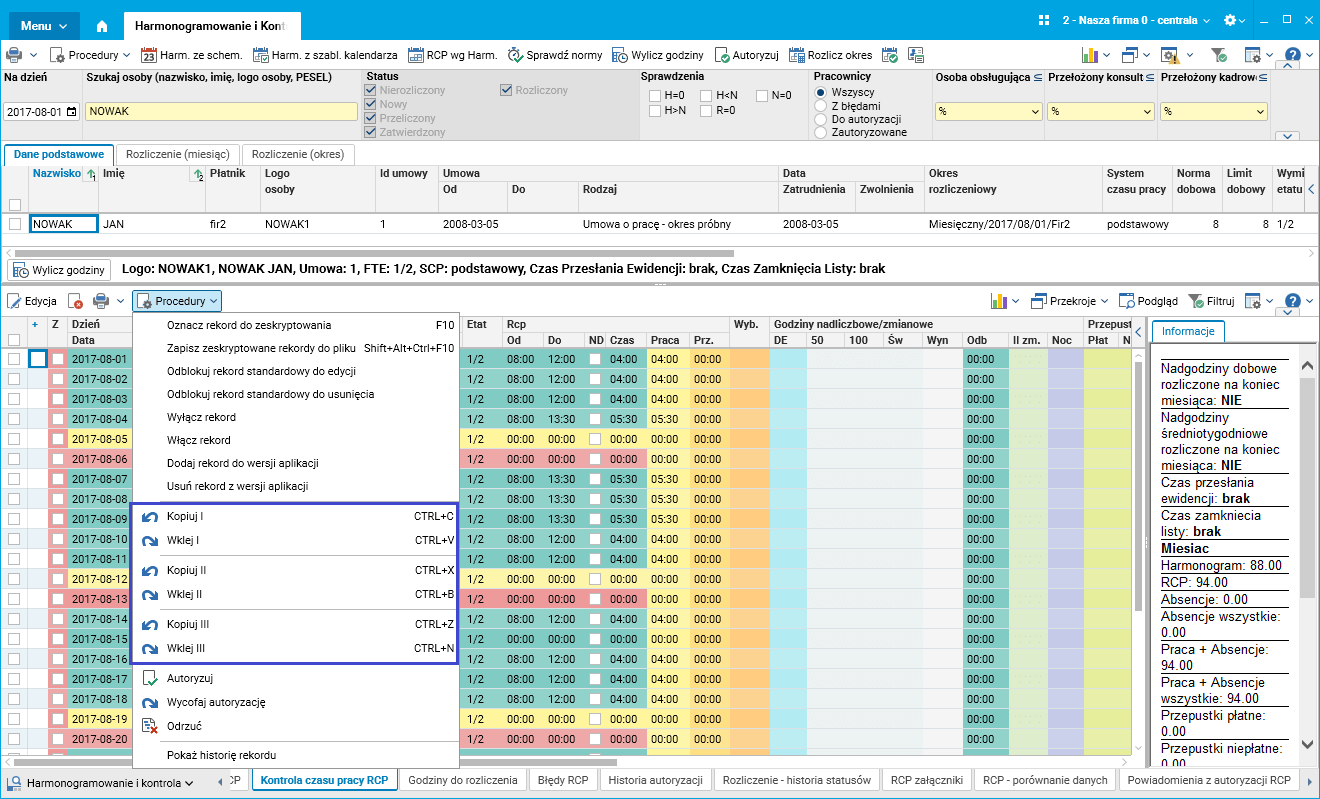Click the search person field with NOWAK

pyautogui.click(x=221, y=112)
